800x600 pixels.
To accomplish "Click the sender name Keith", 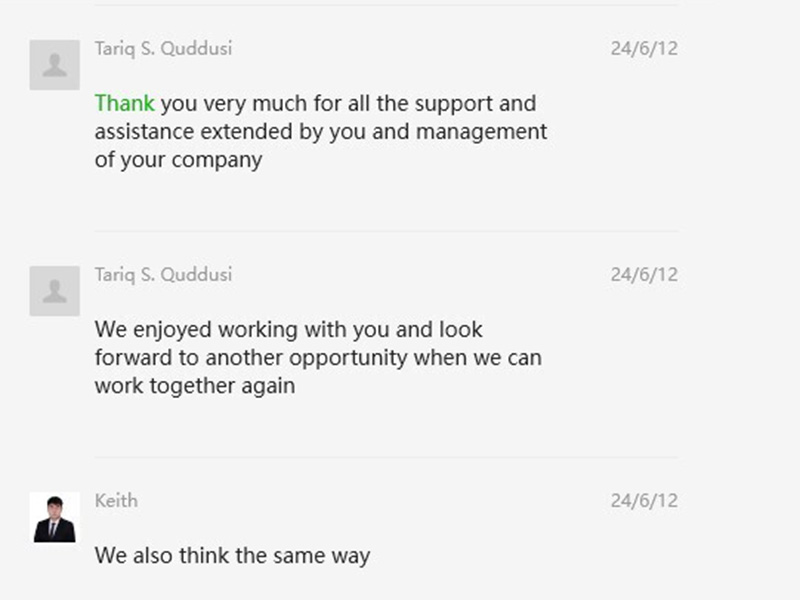I will coord(116,500).
